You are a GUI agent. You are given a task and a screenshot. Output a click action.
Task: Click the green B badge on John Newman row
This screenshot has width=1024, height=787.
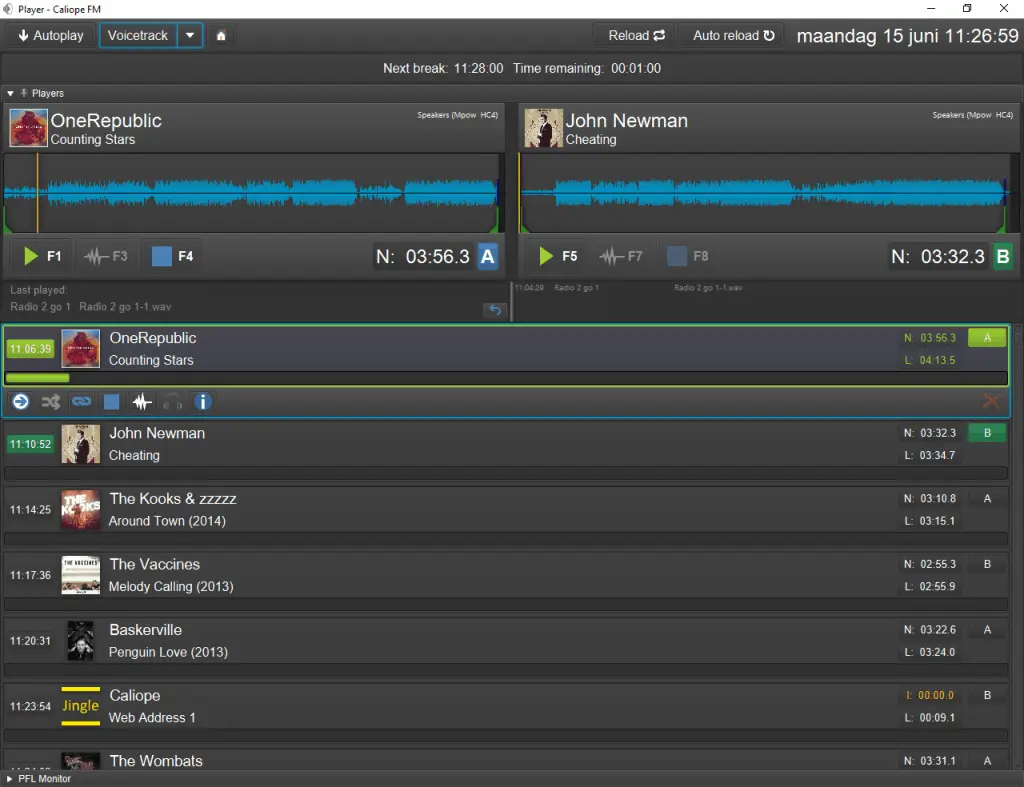click(987, 433)
